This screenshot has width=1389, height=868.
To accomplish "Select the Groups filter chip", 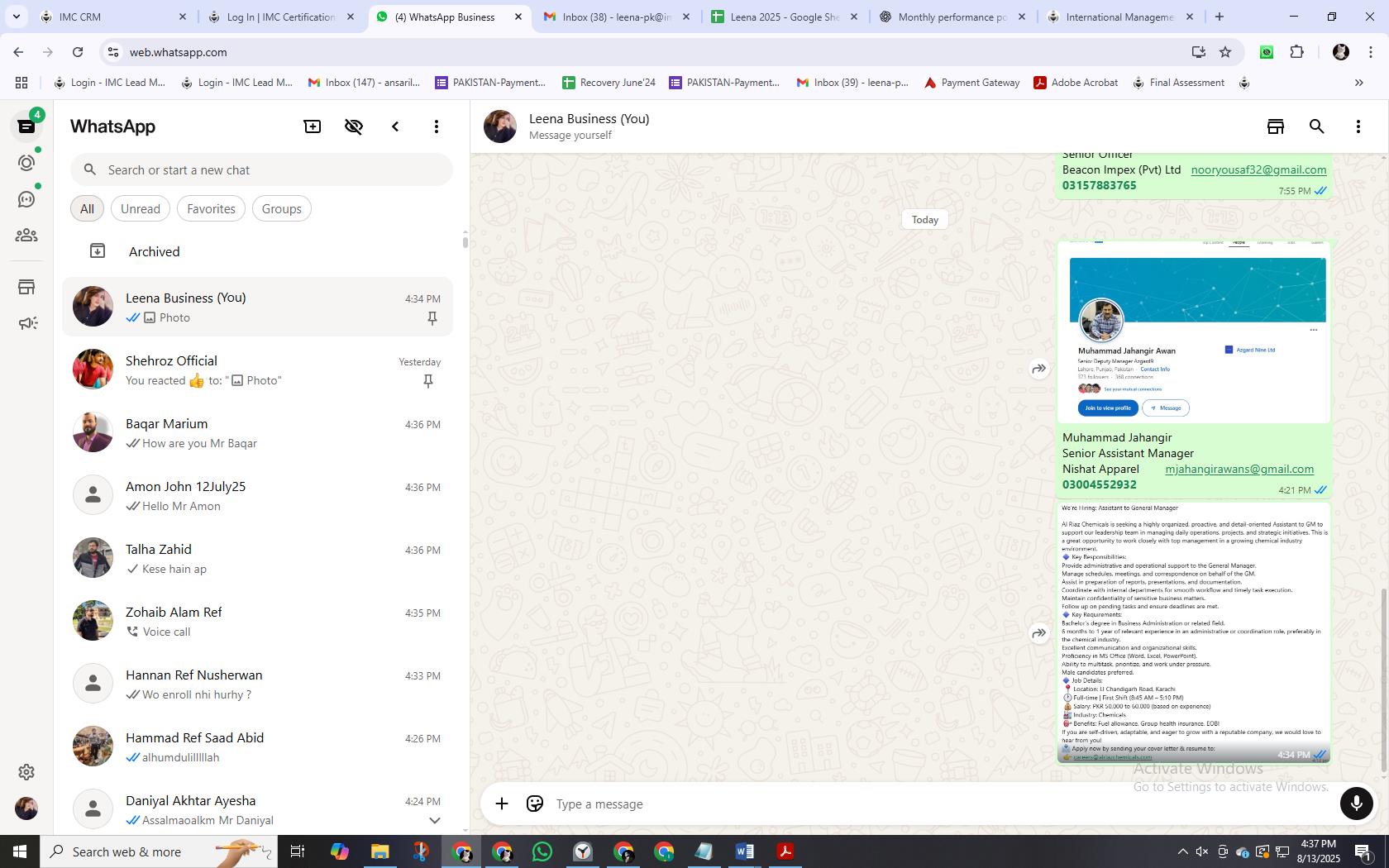I will tap(282, 208).
